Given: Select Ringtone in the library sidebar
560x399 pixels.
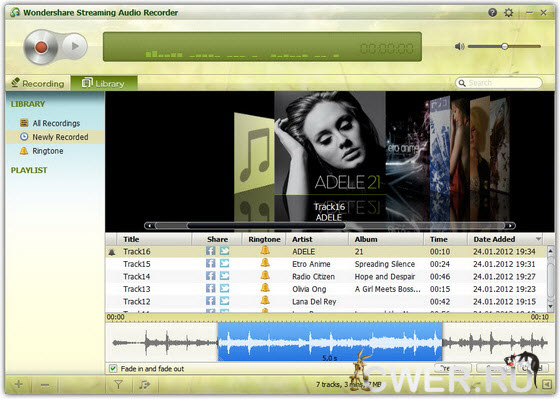Looking at the screenshot, I should tap(42, 151).
